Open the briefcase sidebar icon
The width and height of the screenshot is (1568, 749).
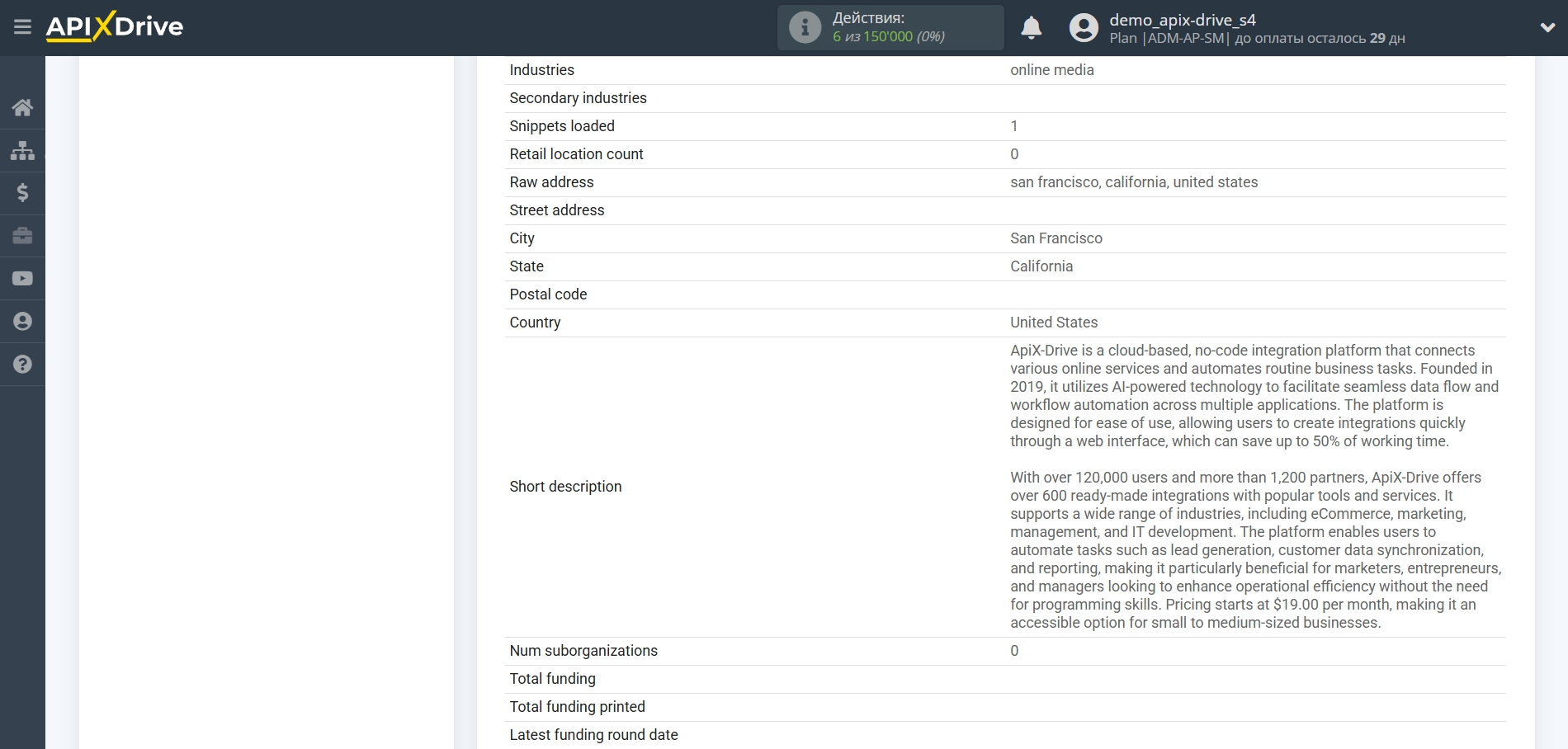(22, 236)
